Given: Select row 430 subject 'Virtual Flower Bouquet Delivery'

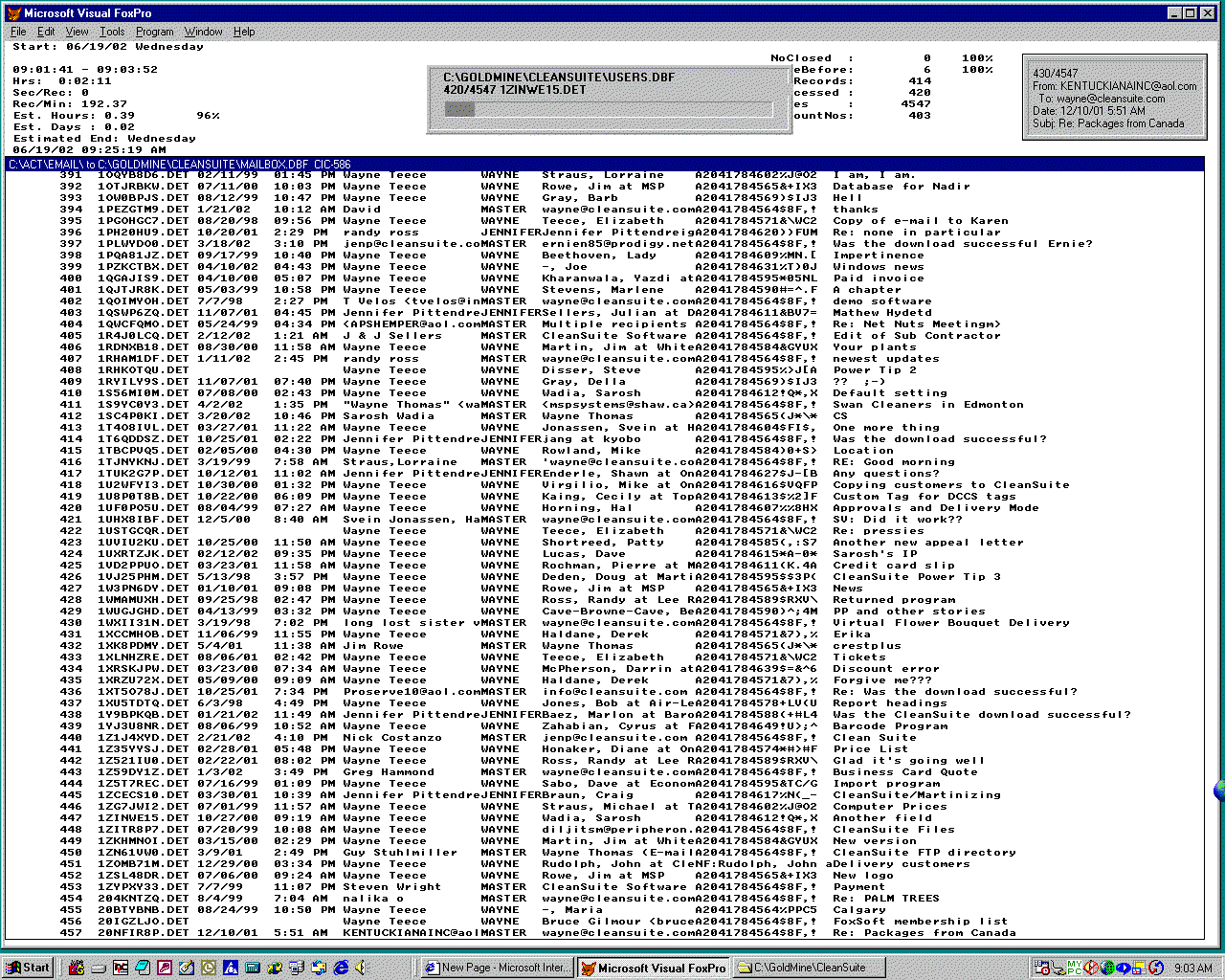Looking at the screenshot, I should [951, 623].
